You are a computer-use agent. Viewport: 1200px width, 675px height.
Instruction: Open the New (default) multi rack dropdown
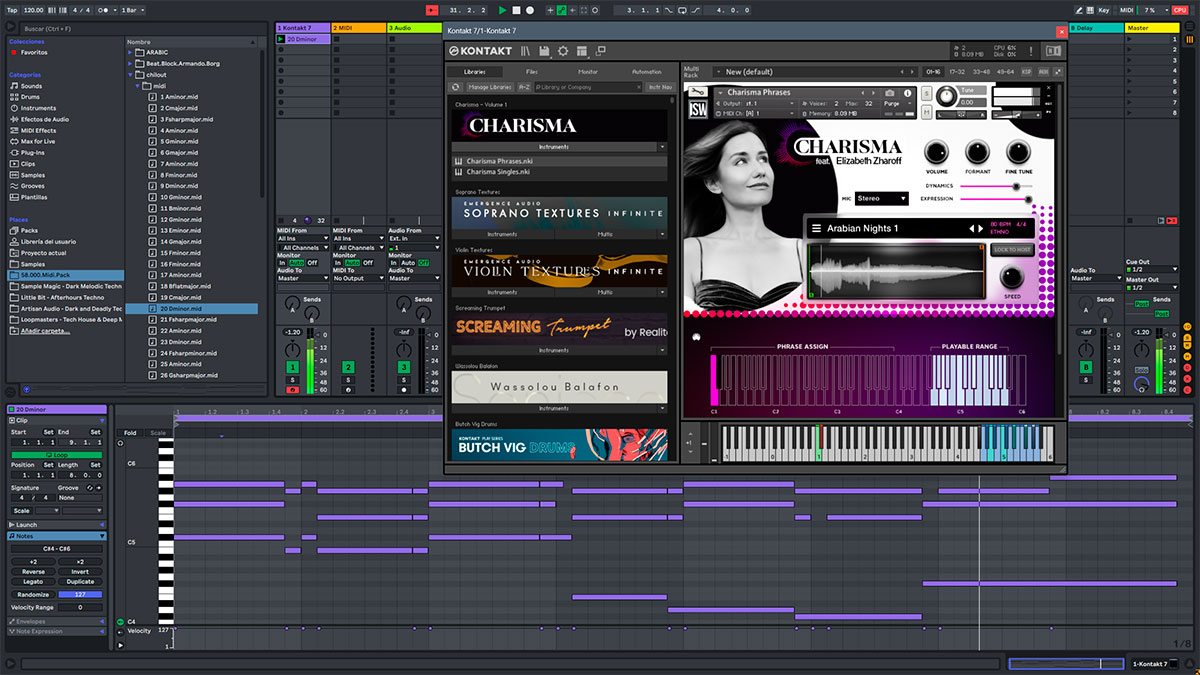pos(815,72)
